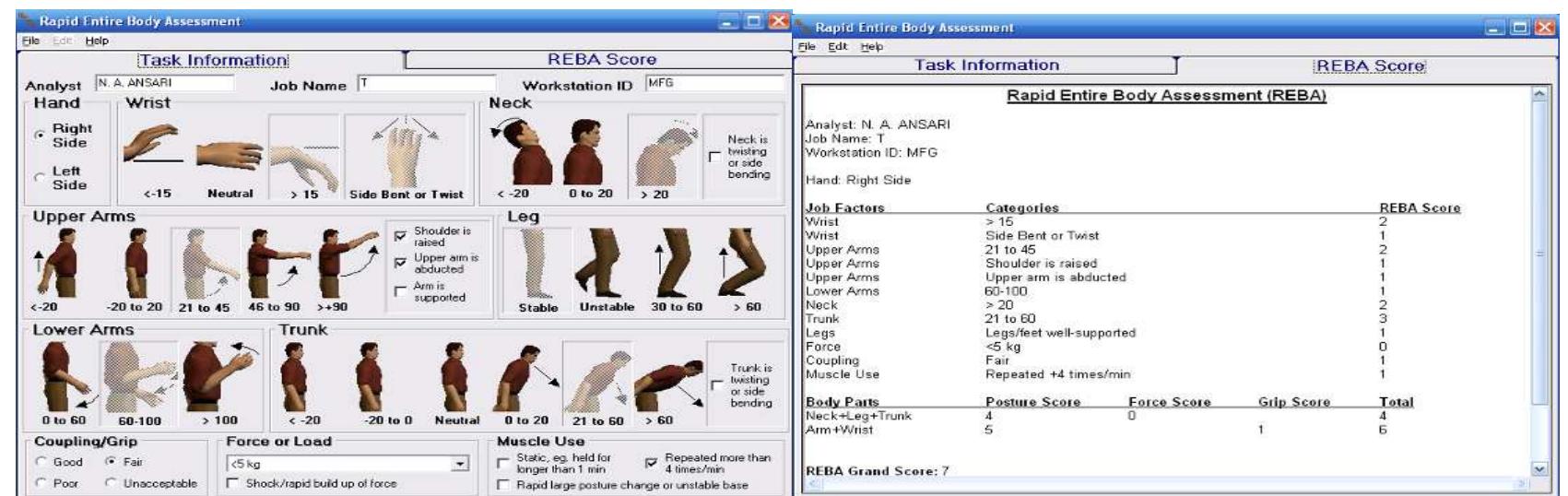
Task: Click the Arm+Wrist row in report
Action: tap(1109, 430)
